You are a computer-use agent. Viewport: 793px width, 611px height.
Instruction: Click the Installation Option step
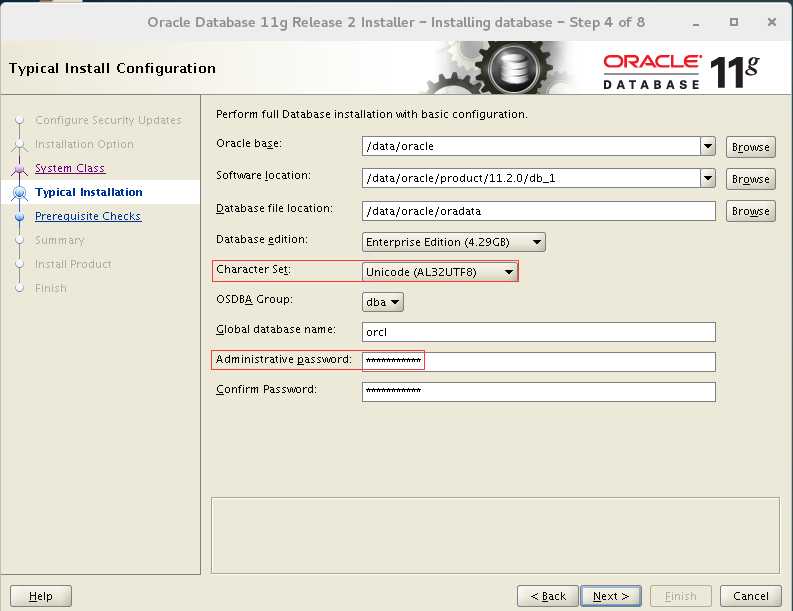tap(84, 144)
